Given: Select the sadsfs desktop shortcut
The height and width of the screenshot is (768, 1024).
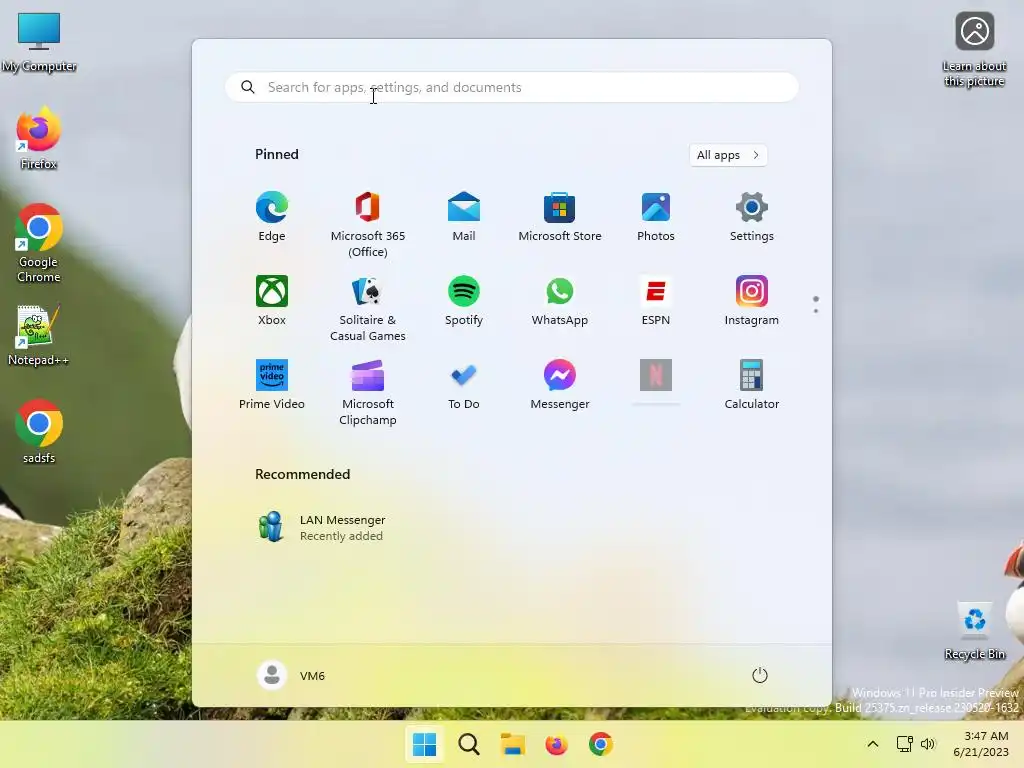Looking at the screenshot, I should [x=39, y=431].
